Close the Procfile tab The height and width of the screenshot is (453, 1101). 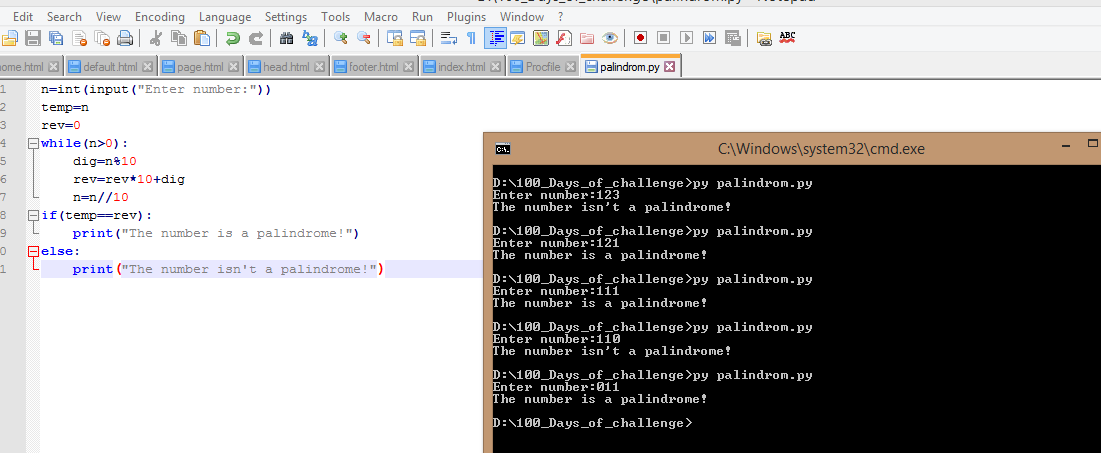coord(570,67)
